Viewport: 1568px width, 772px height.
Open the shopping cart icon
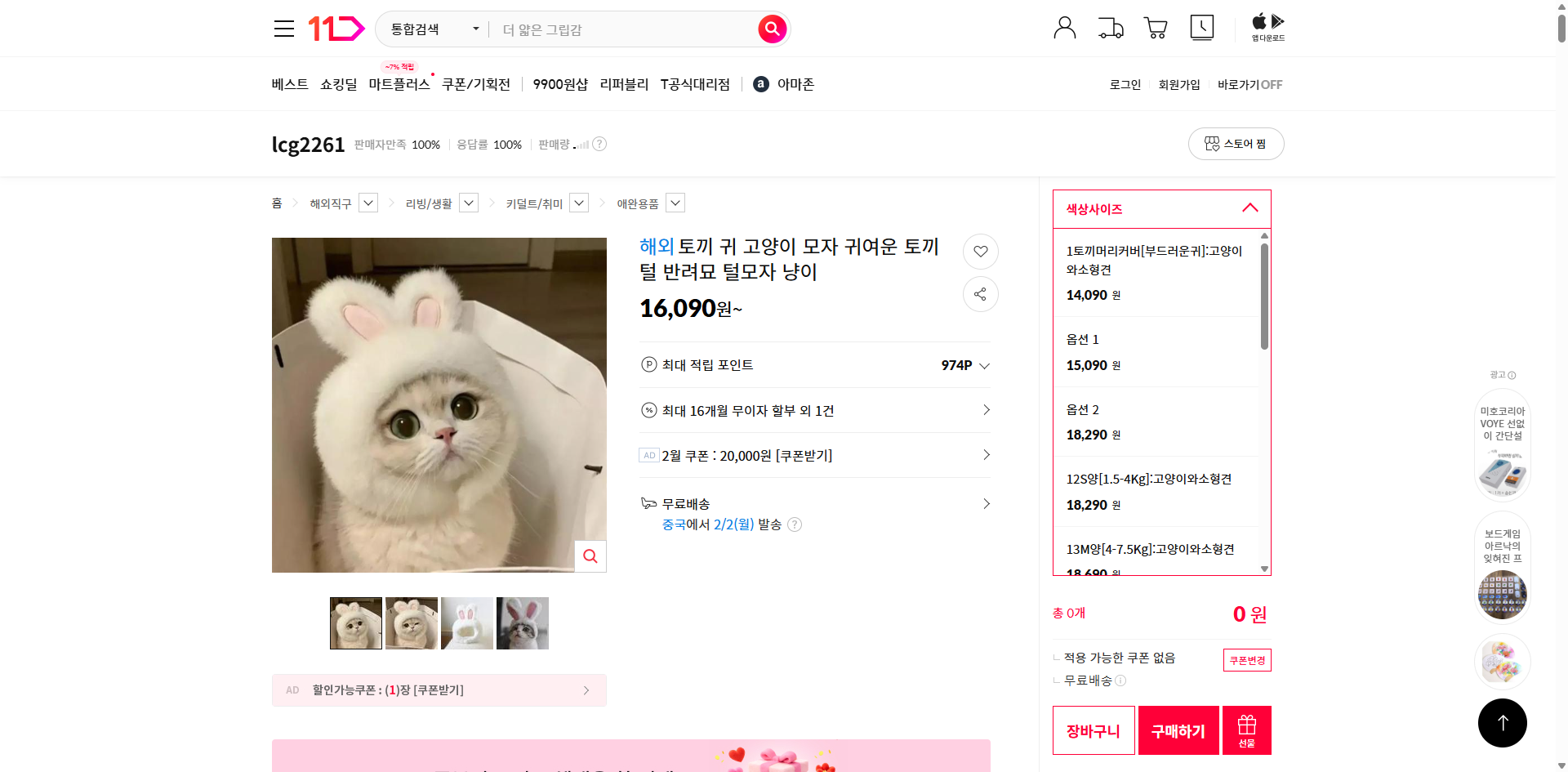pos(1156,27)
